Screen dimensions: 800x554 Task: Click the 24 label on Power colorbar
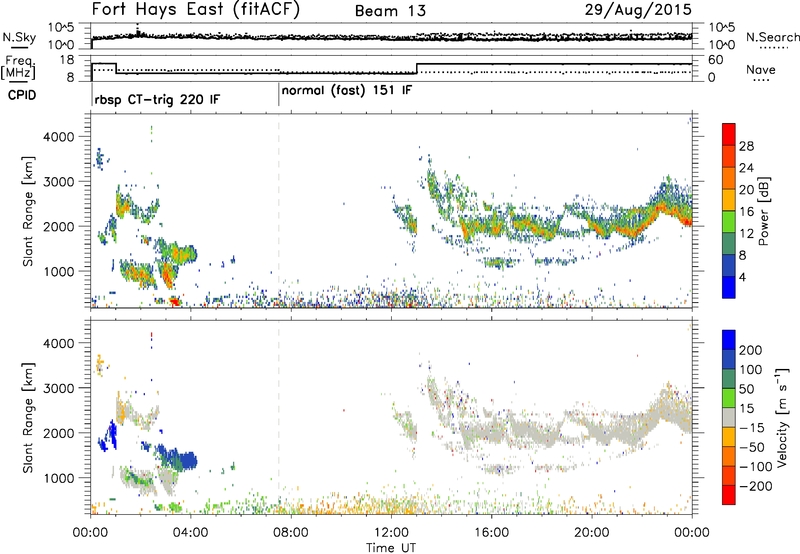point(746,168)
